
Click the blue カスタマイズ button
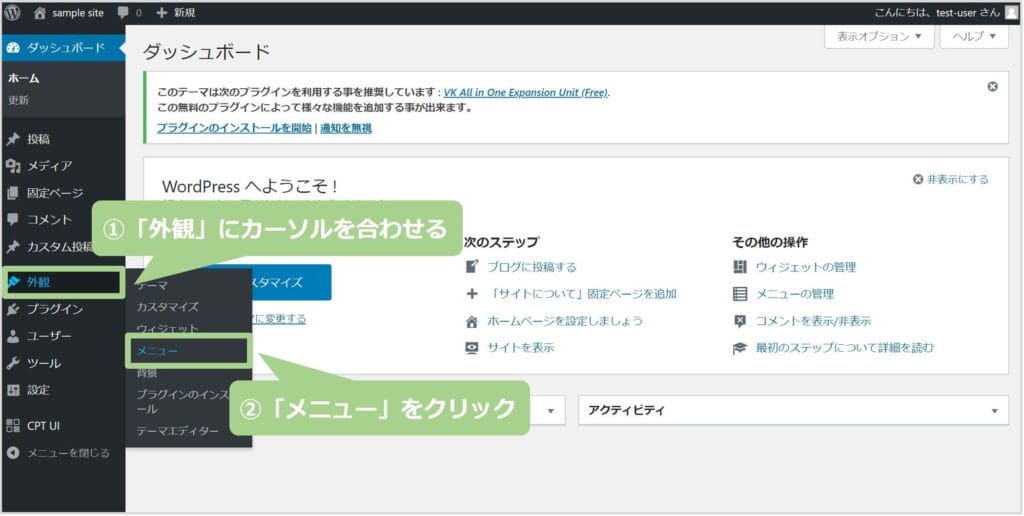pos(291,282)
